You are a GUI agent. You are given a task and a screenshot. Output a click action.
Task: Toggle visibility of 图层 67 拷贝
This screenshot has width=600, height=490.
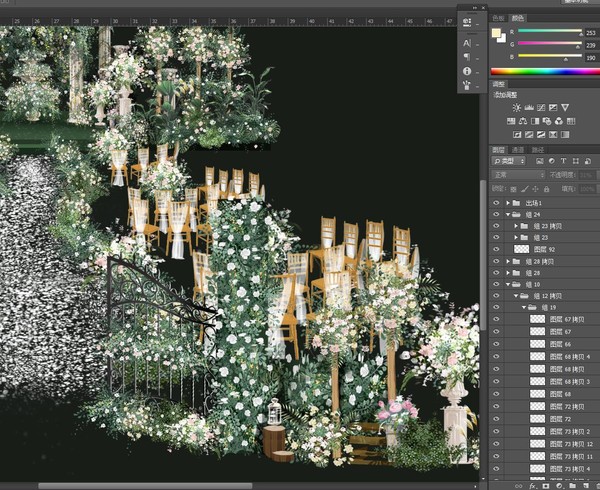click(496, 319)
